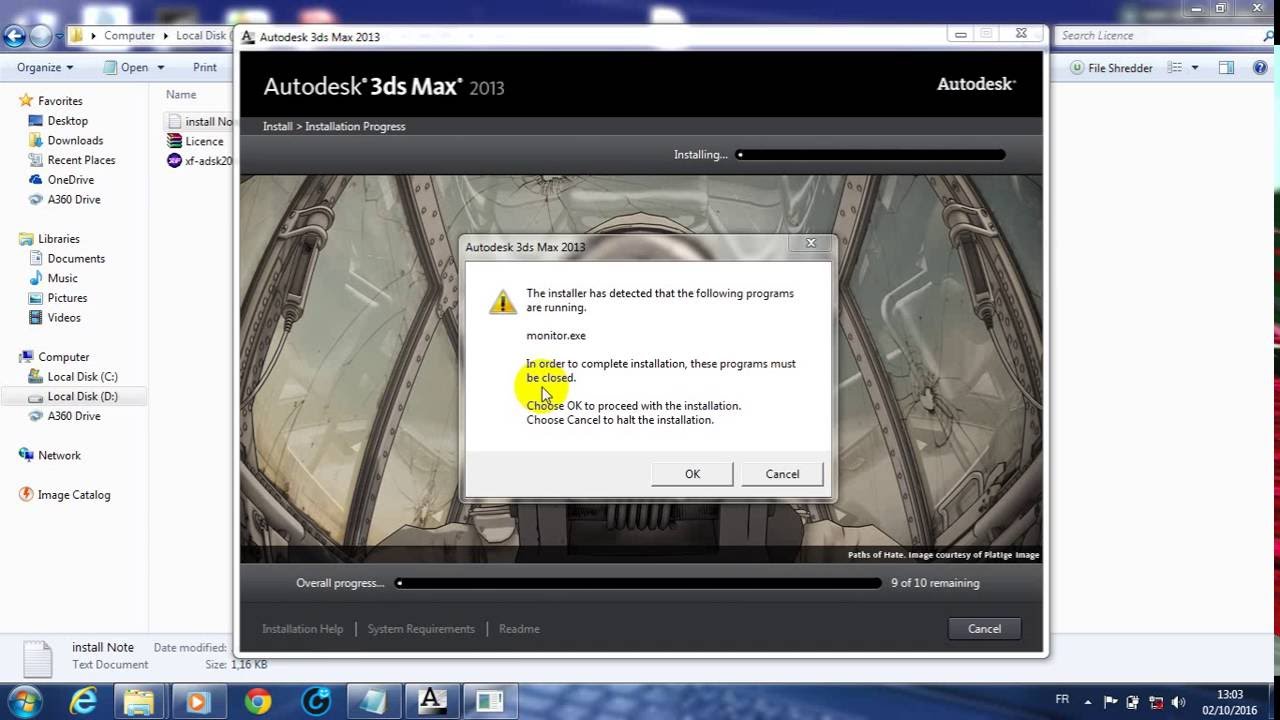Open A360 Drive under Favorites
1280x720 pixels.
click(74, 200)
